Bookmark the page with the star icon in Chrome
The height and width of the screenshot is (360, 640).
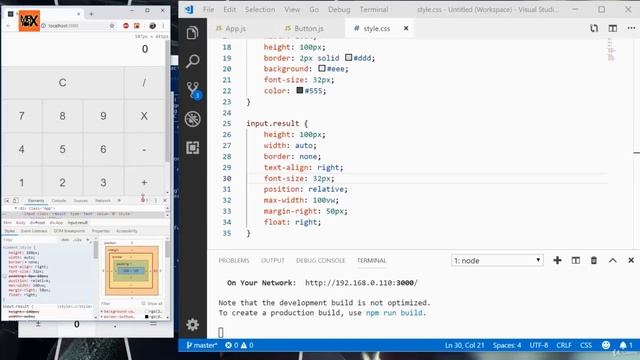[112, 26]
